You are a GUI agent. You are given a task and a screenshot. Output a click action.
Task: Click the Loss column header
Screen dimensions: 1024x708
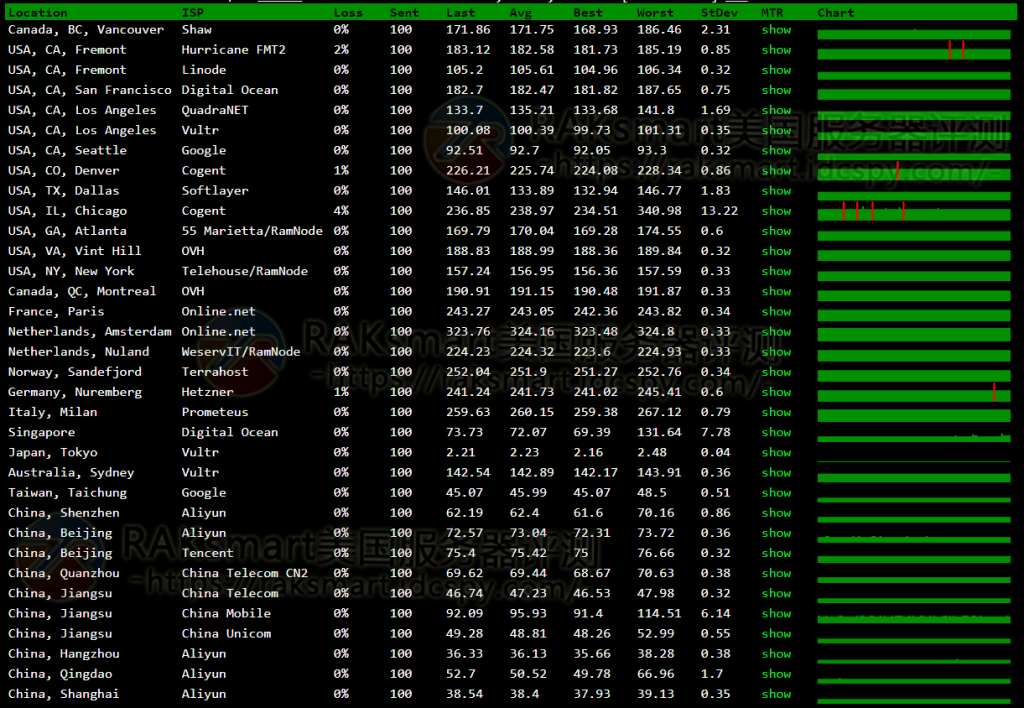348,12
